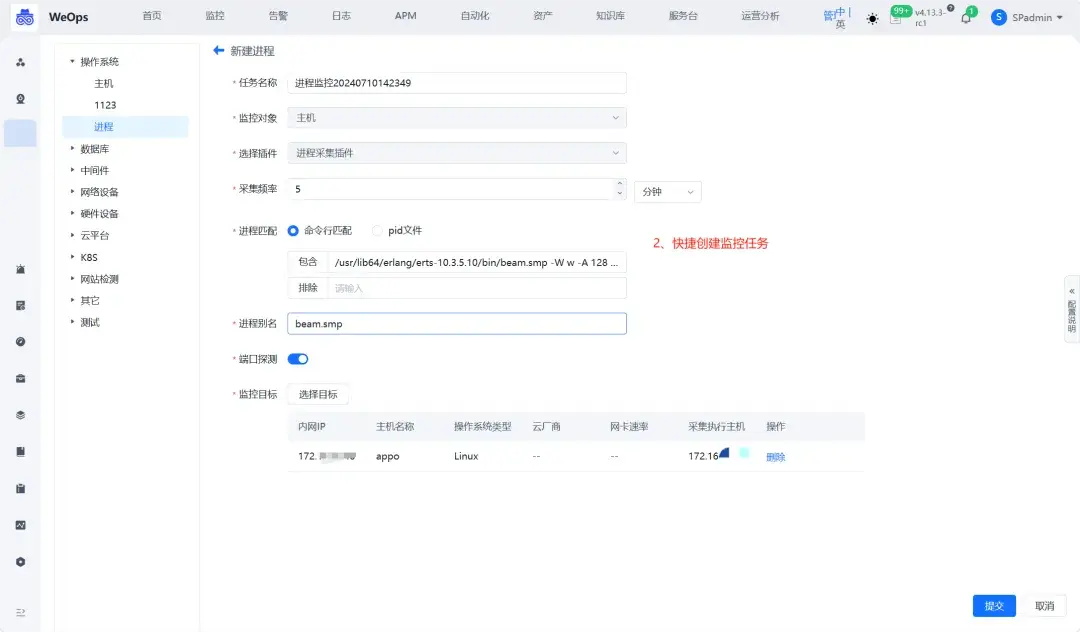This screenshot has height=632, width=1080.
Task: Click the SPadmin avatar circle
Action: coord(999,17)
